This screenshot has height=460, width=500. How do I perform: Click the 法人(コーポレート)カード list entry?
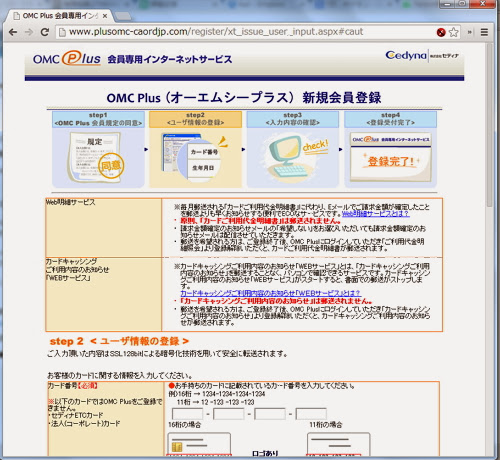[x=84, y=424]
